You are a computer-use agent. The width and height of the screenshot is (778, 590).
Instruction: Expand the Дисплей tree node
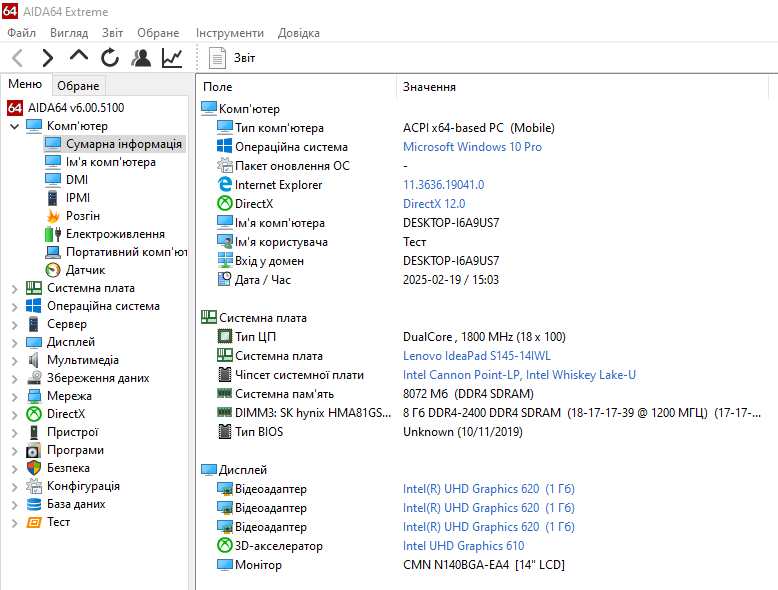(x=14, y=342)
